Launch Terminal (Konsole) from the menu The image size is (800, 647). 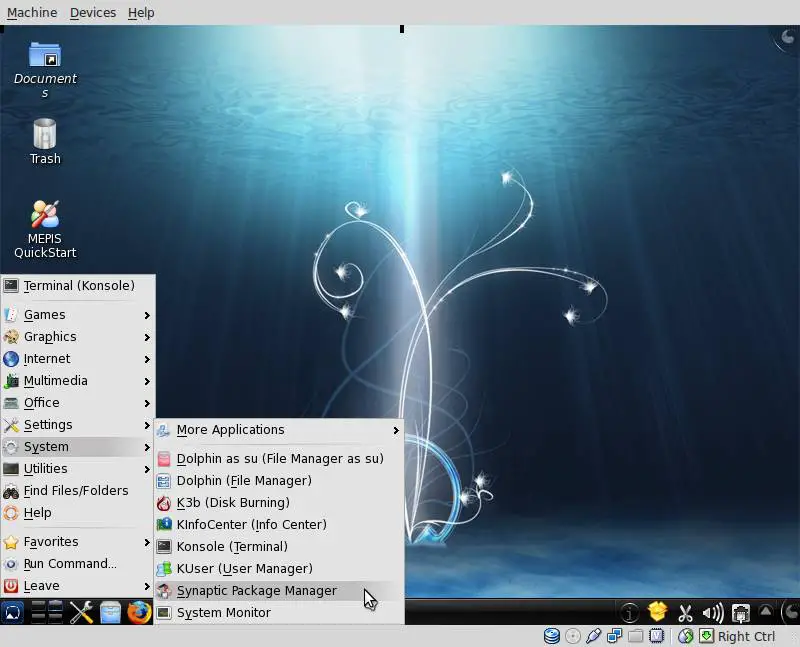78,286
